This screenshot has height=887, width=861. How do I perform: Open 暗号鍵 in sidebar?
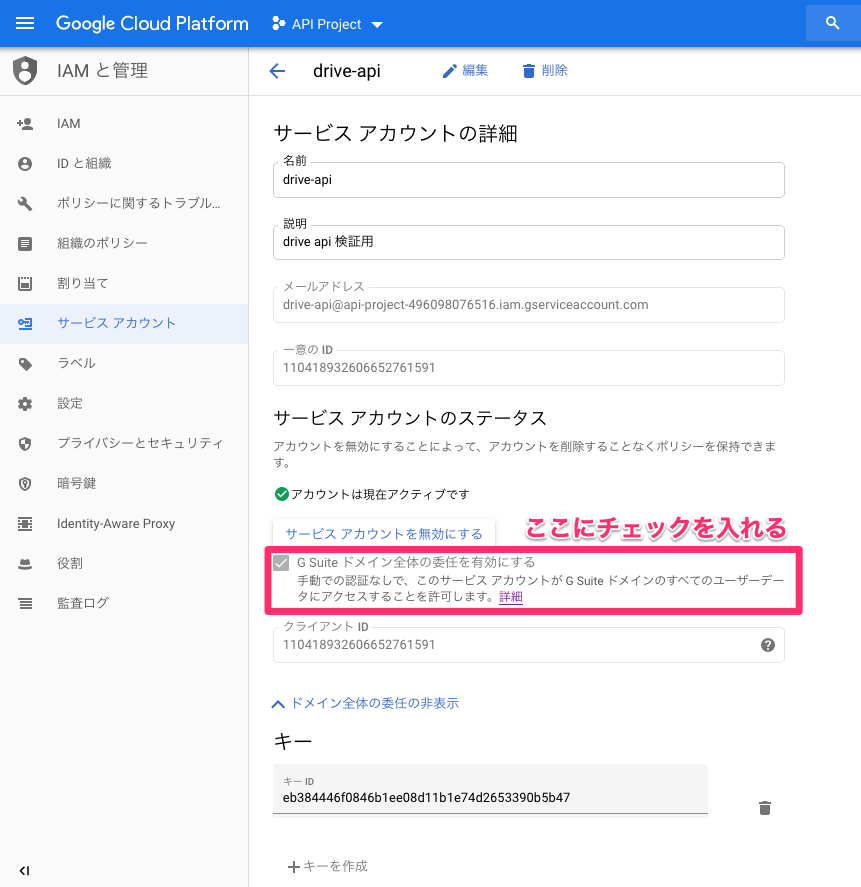(124, 484)
